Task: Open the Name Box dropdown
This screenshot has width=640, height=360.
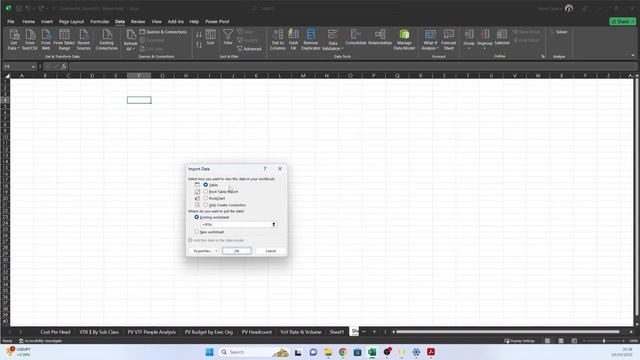Action: click(33, 67)
